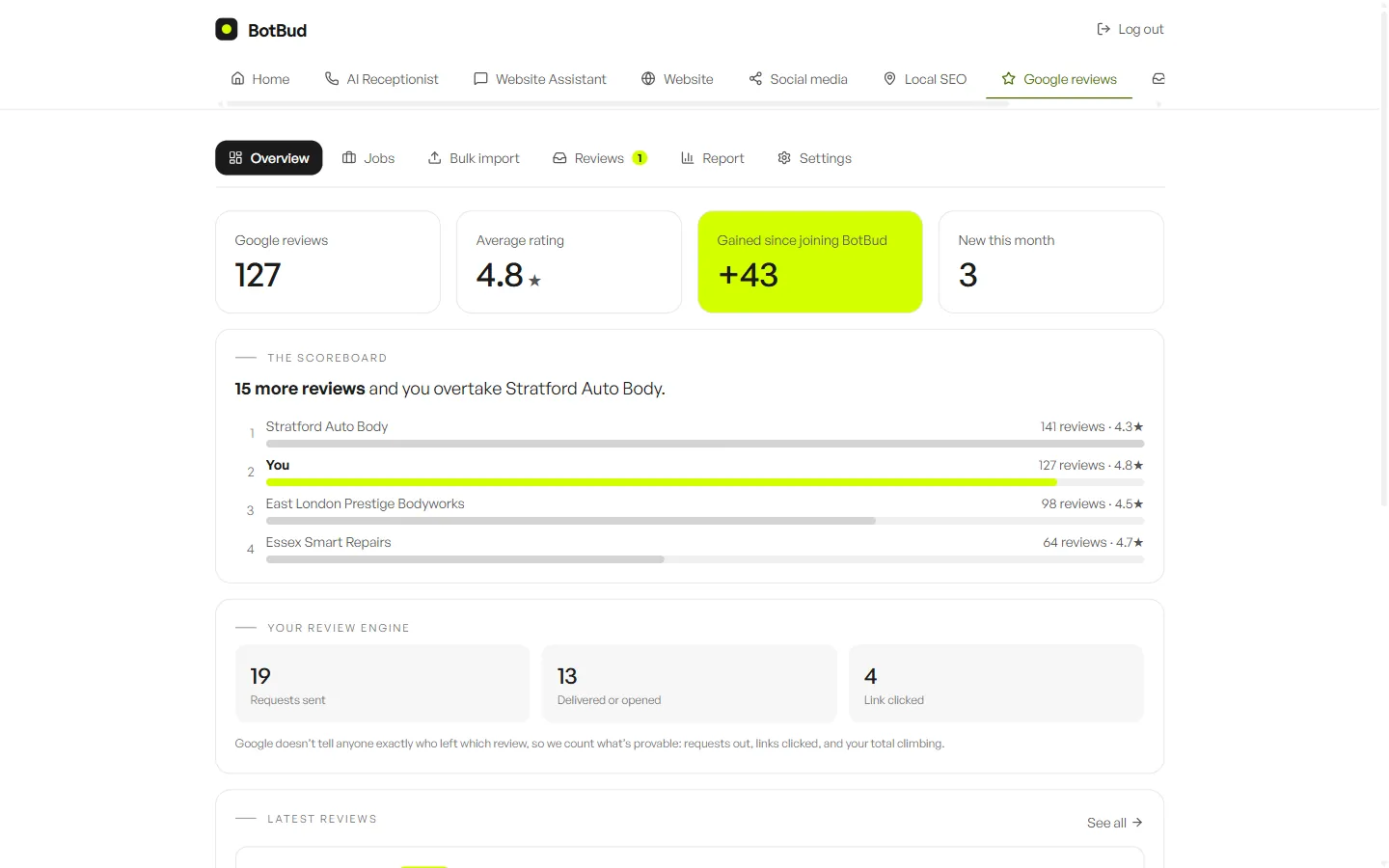Click the YOUR REVIEW ENGINE heading
1389x868 pixels.
tap(339, 628)
